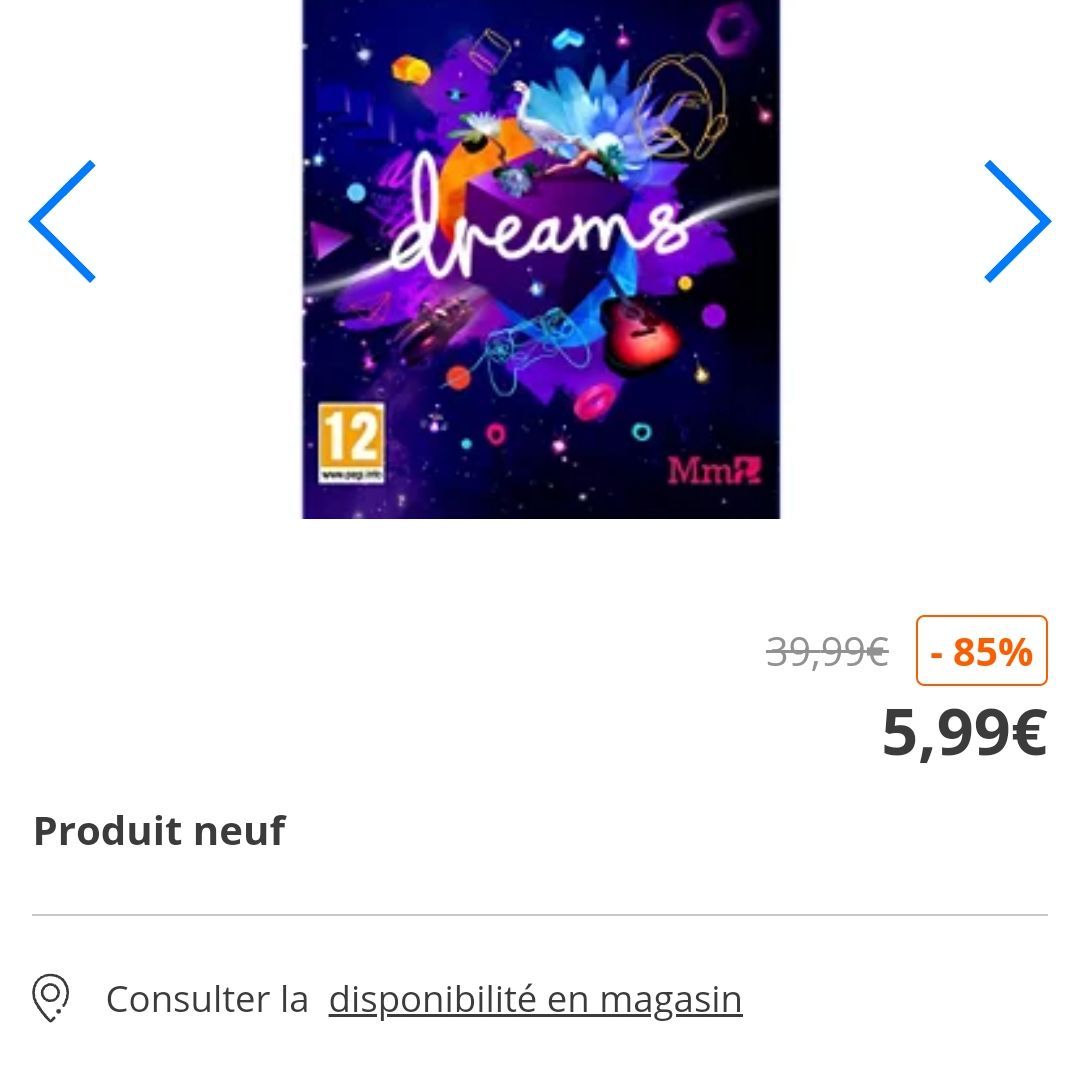Click the location pin icon
The width and height of the screenshot is (1080, 1080).
pos(51,998)
